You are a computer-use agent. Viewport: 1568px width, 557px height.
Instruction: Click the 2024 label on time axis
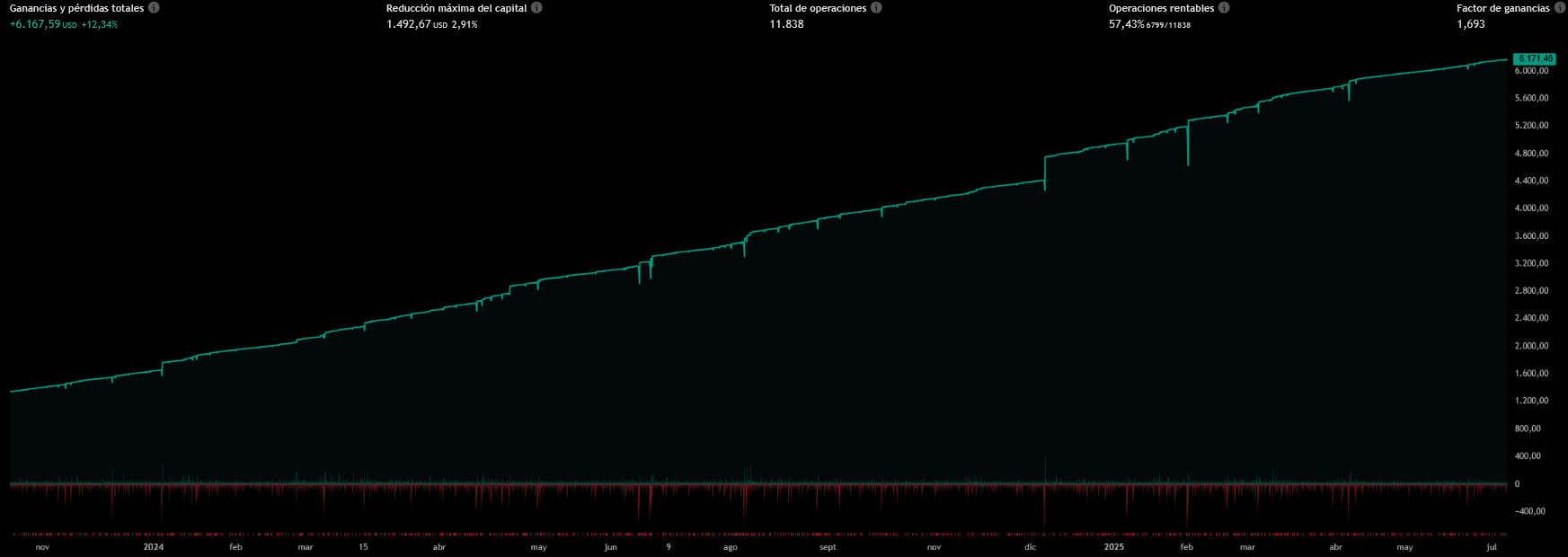point(154,547)
